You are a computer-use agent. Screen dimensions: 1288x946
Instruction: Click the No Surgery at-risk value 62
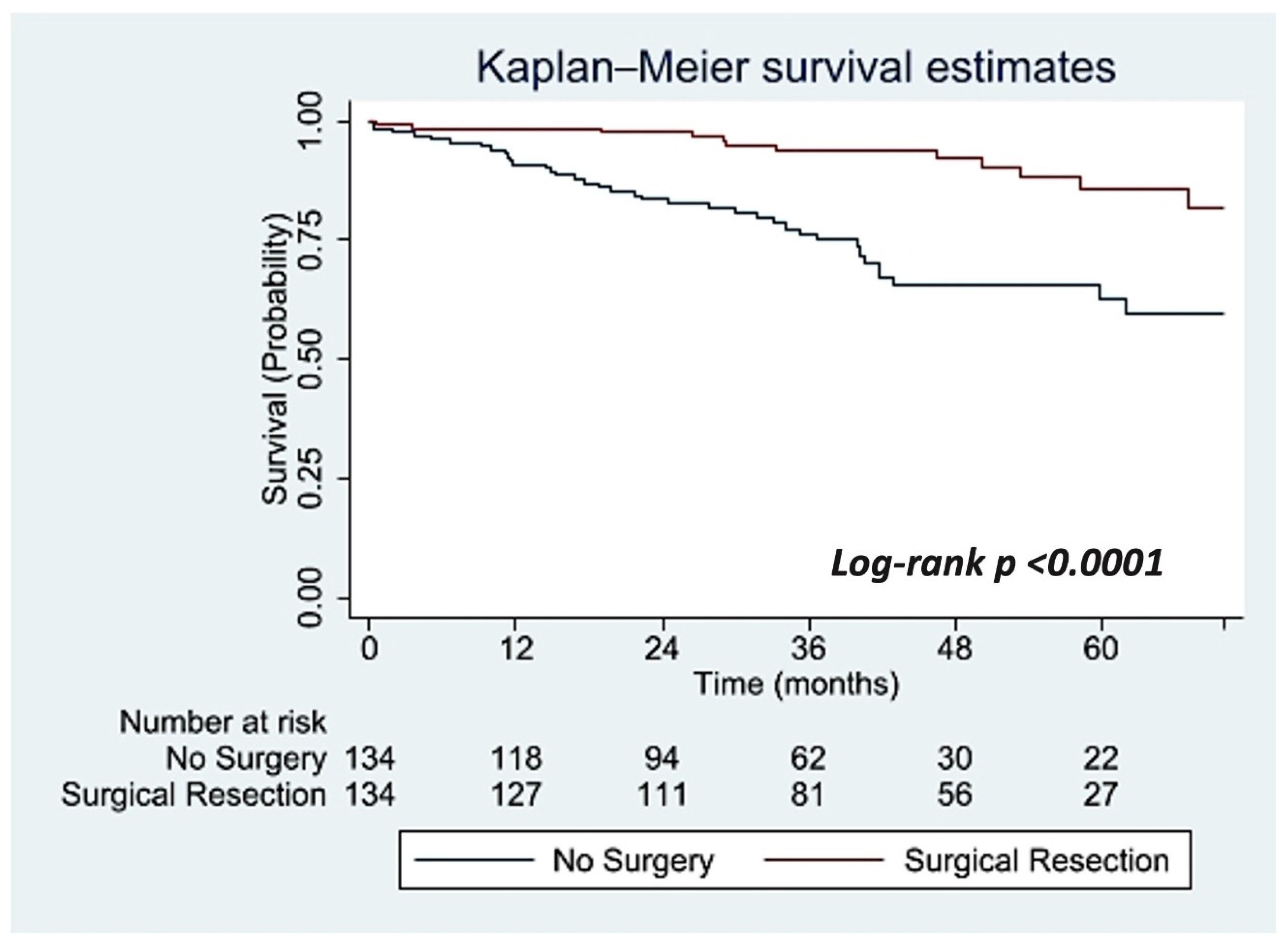pos(808,759)
